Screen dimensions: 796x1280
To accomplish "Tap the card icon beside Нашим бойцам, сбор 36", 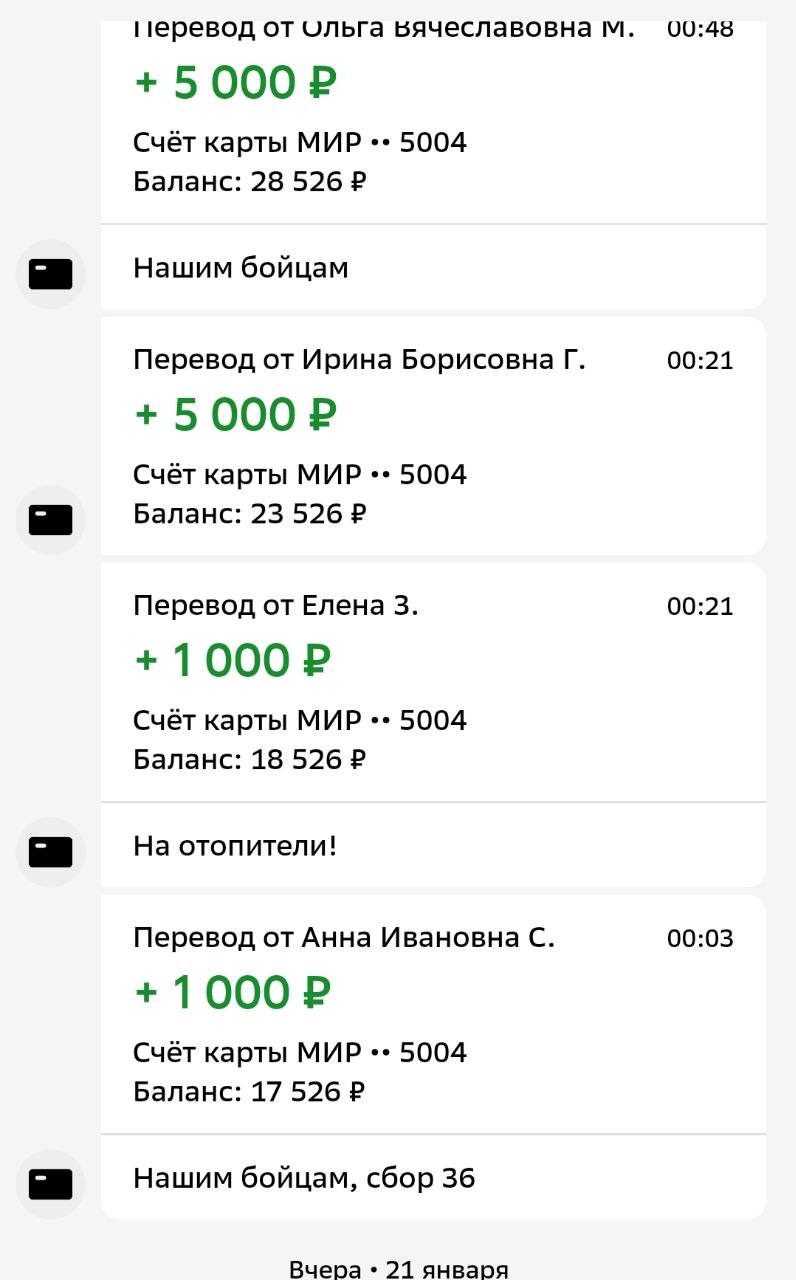I will coord(51,1184).
